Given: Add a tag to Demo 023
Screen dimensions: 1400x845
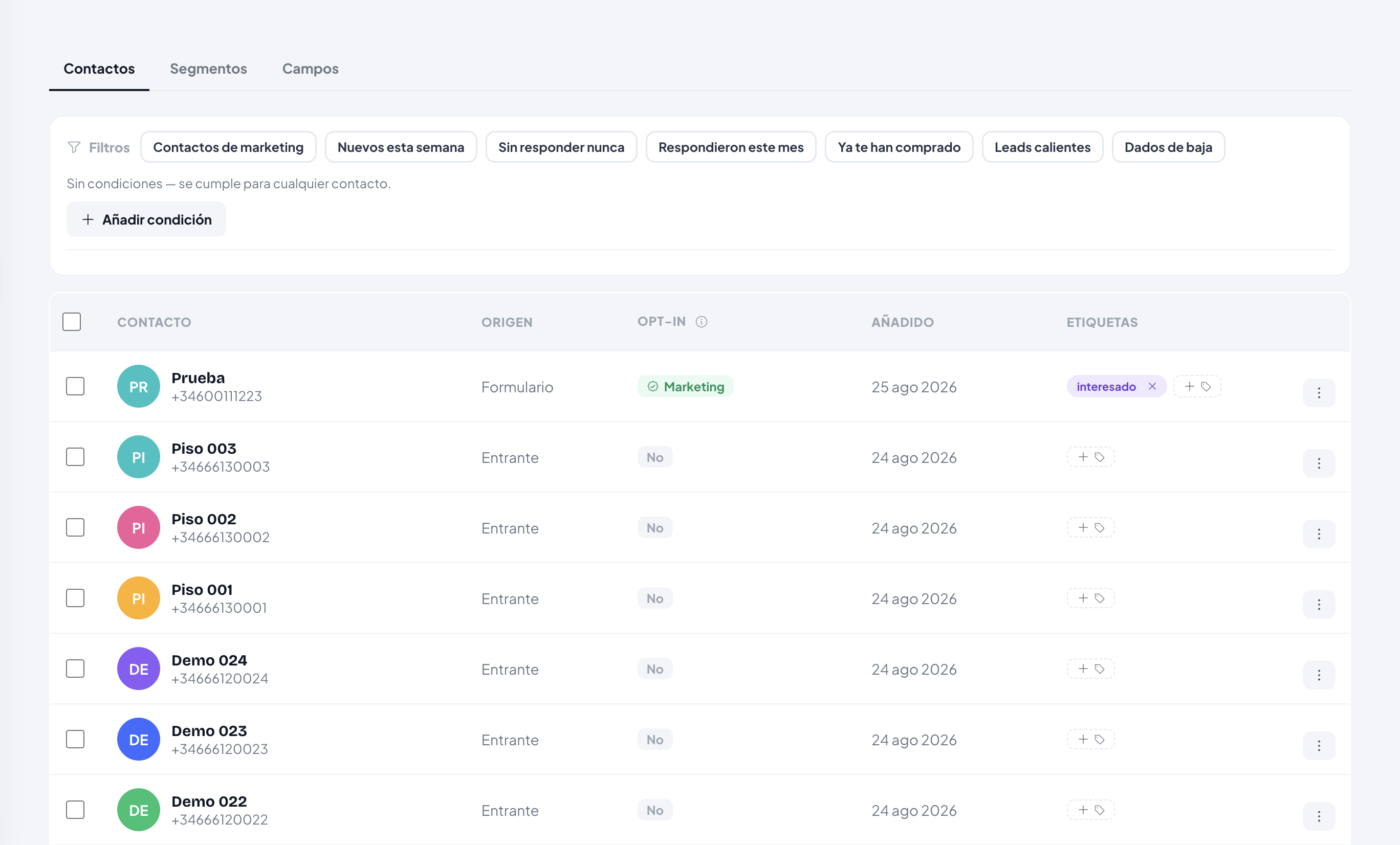Looking at the screenshot, I should (1090, 740).
